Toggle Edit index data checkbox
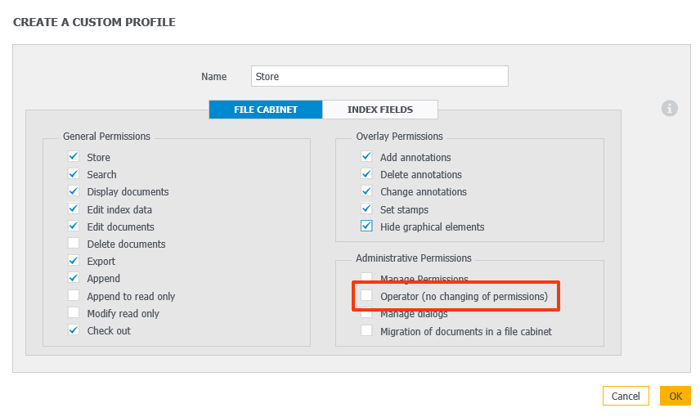 (x=73, y=209)
